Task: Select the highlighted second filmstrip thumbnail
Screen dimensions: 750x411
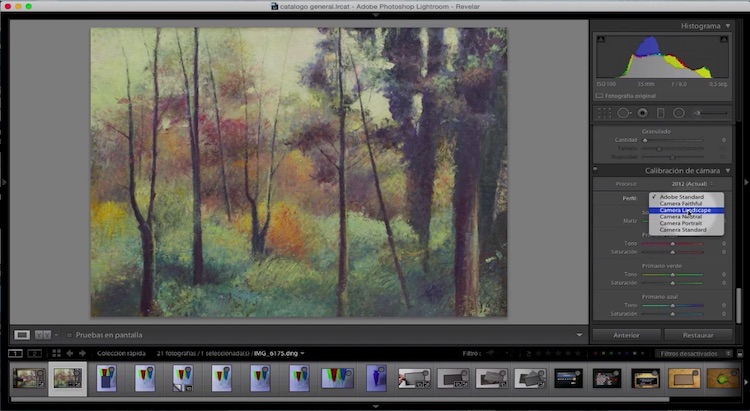Action: [67, 378]
